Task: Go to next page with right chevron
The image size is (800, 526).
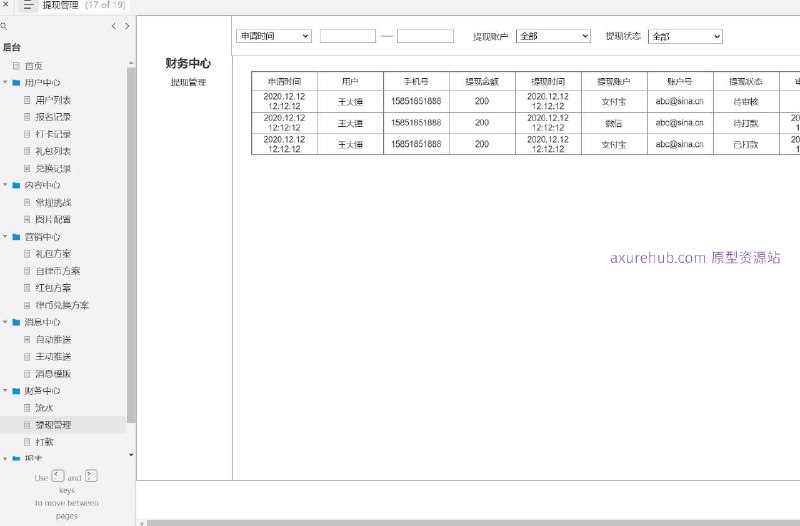Action: pos(127,26)
